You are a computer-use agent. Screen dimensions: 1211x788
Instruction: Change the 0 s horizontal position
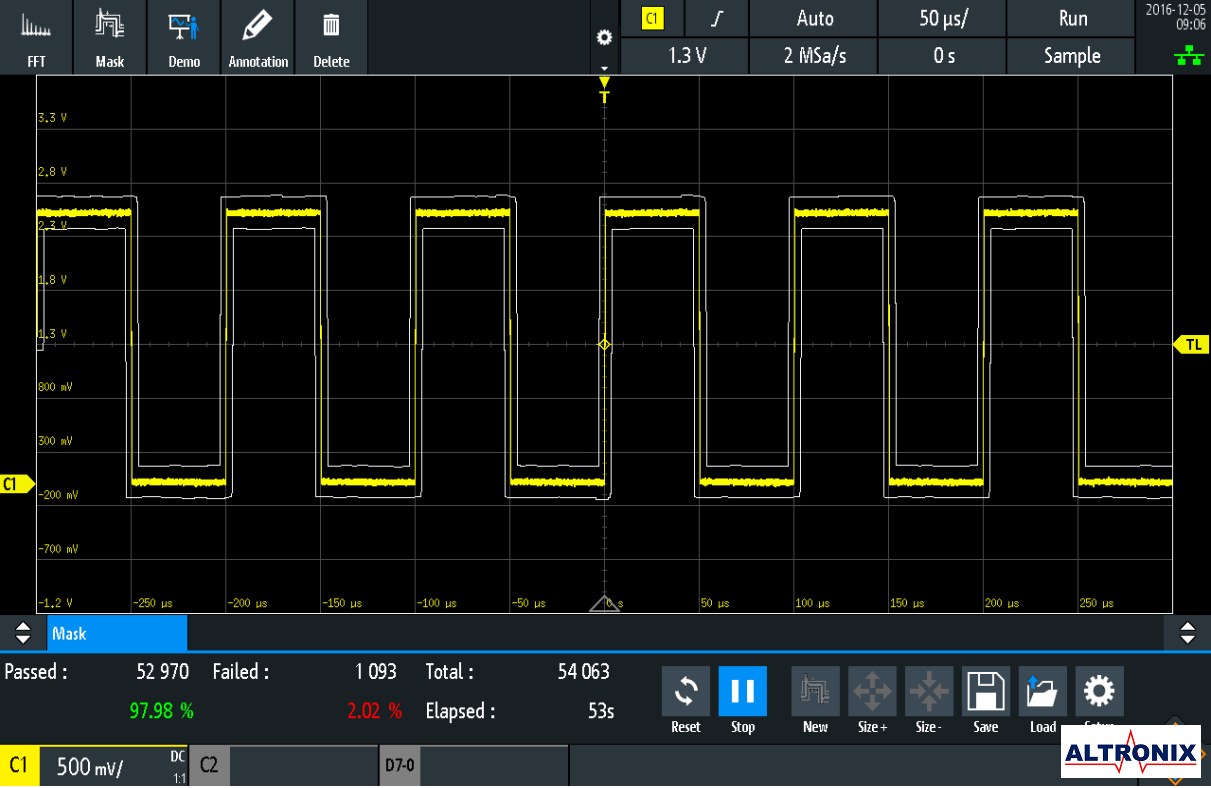[x=943, y=56]
